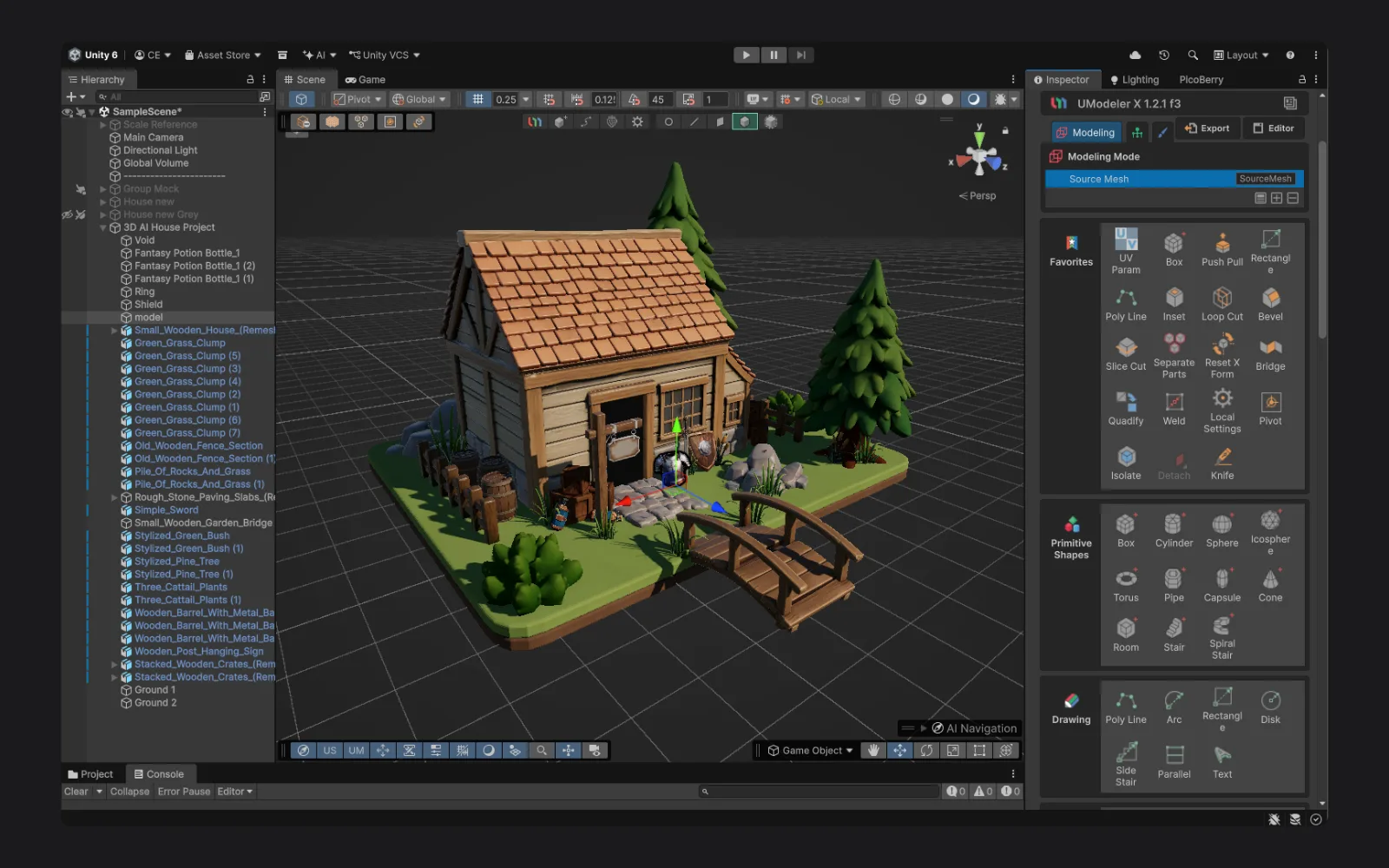The width and height of the screenshot is (1389, 868).
Task: Switch to the Lighting tab
Action: point(1135,79)
